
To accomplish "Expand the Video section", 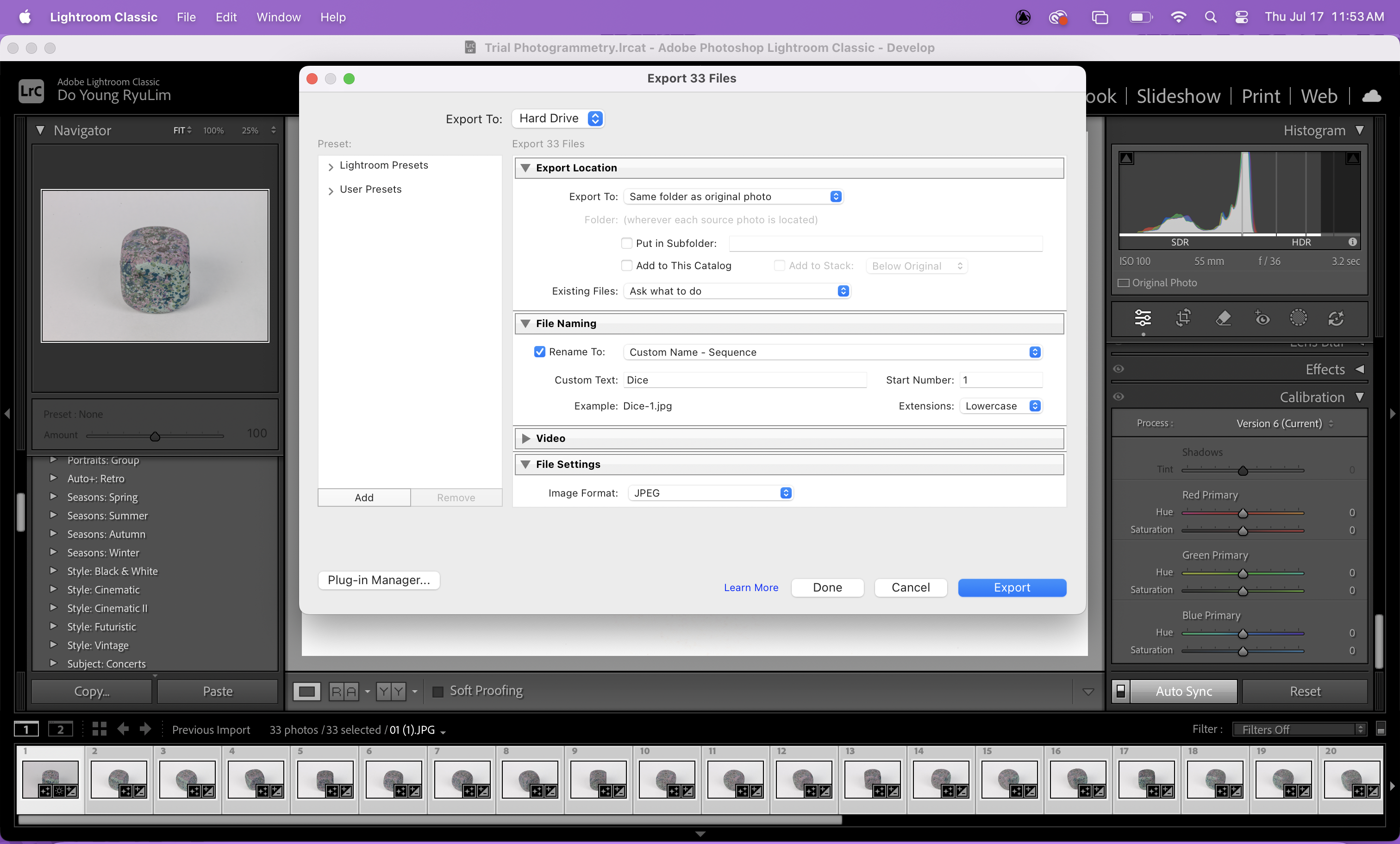I will point(525,438).
